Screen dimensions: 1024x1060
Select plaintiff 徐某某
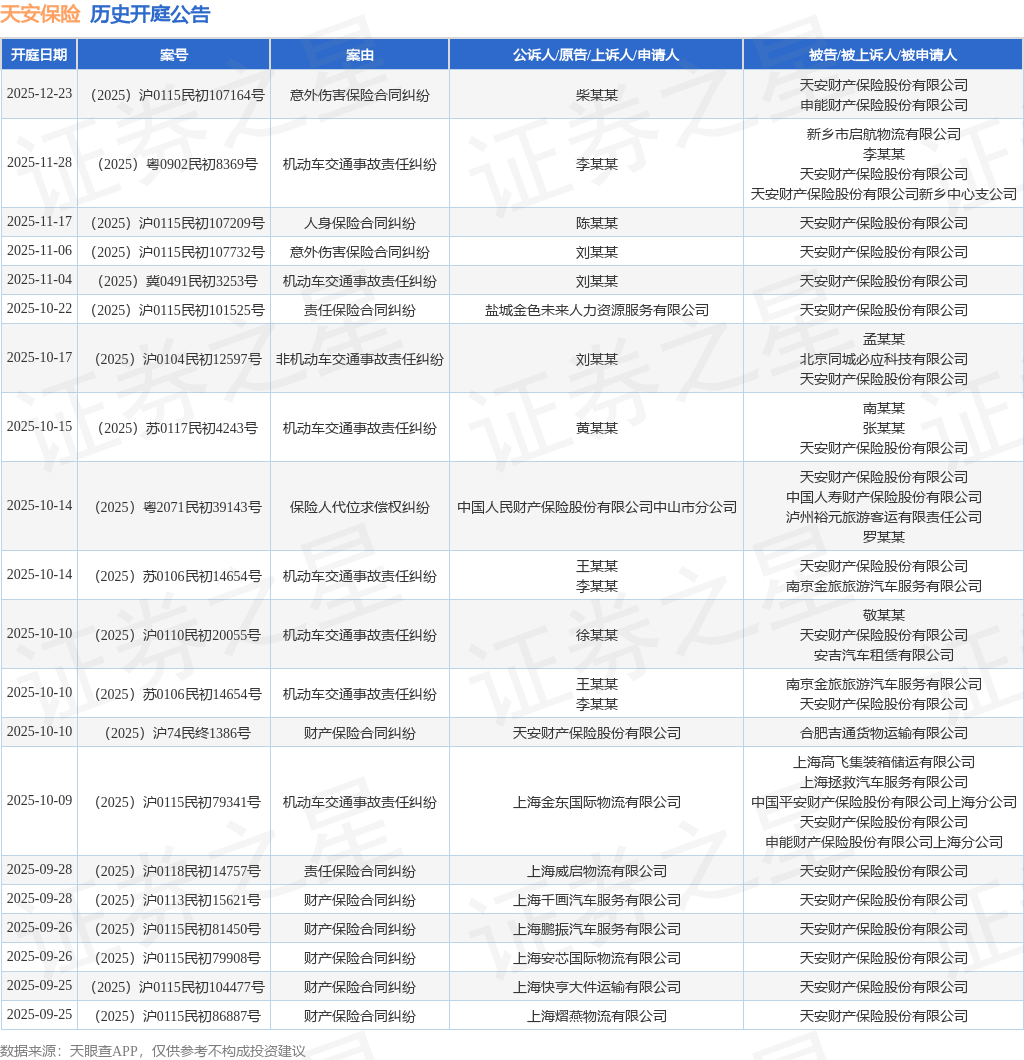point(596,635)
